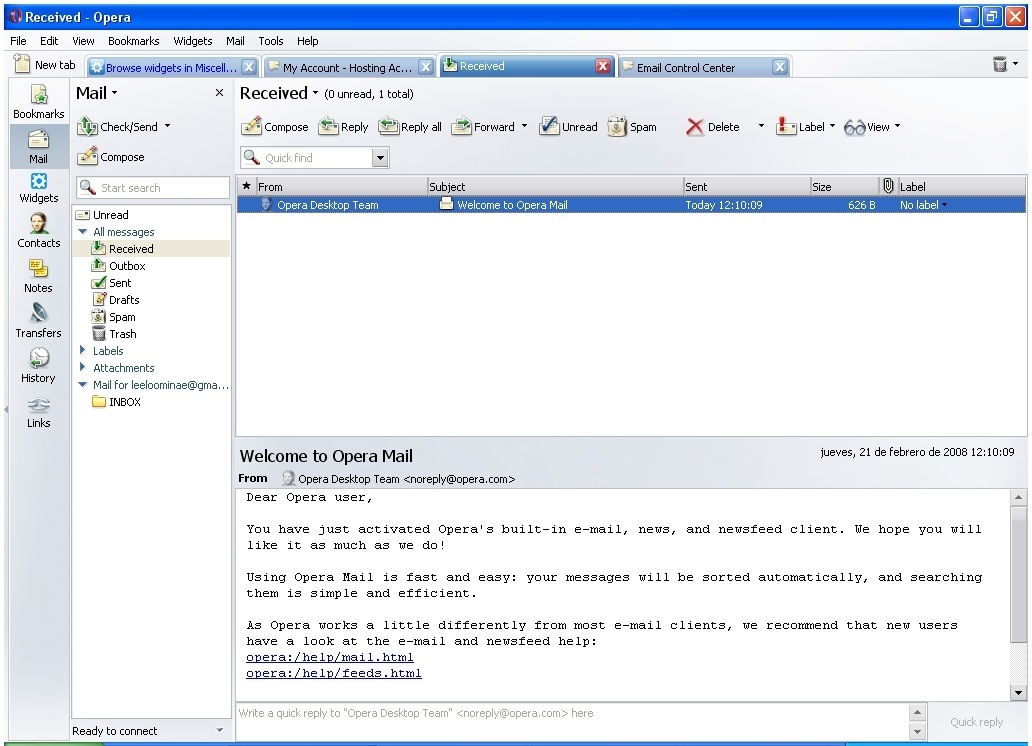Open the Tools menu
The height and width of the screenshot is (746, 1032).
click(270, 41)
